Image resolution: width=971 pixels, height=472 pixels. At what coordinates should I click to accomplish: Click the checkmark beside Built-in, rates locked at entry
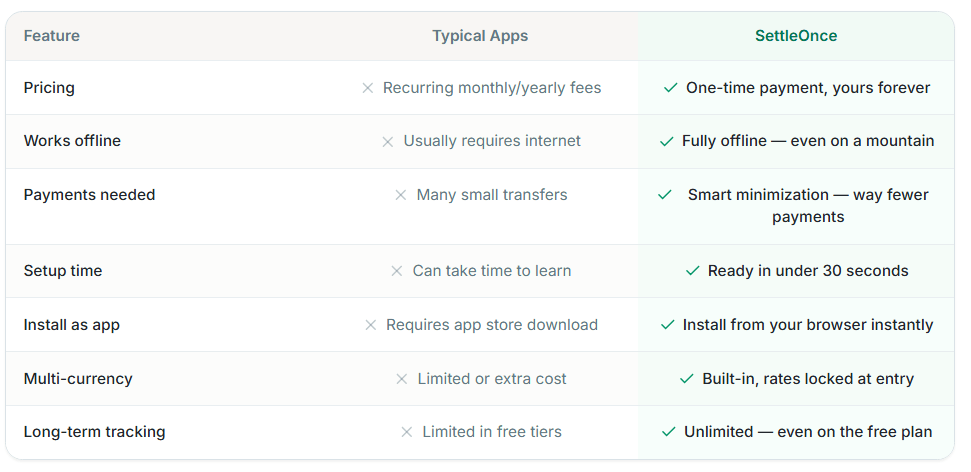click(x=687, y=379)
